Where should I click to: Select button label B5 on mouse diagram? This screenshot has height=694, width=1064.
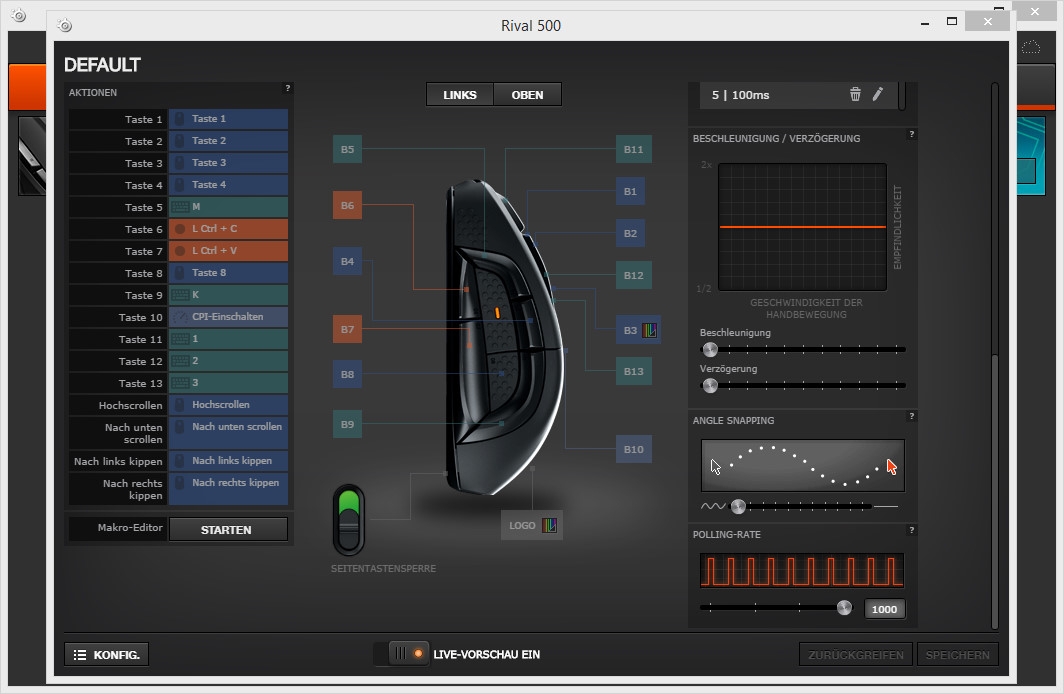tap(347, 149)
